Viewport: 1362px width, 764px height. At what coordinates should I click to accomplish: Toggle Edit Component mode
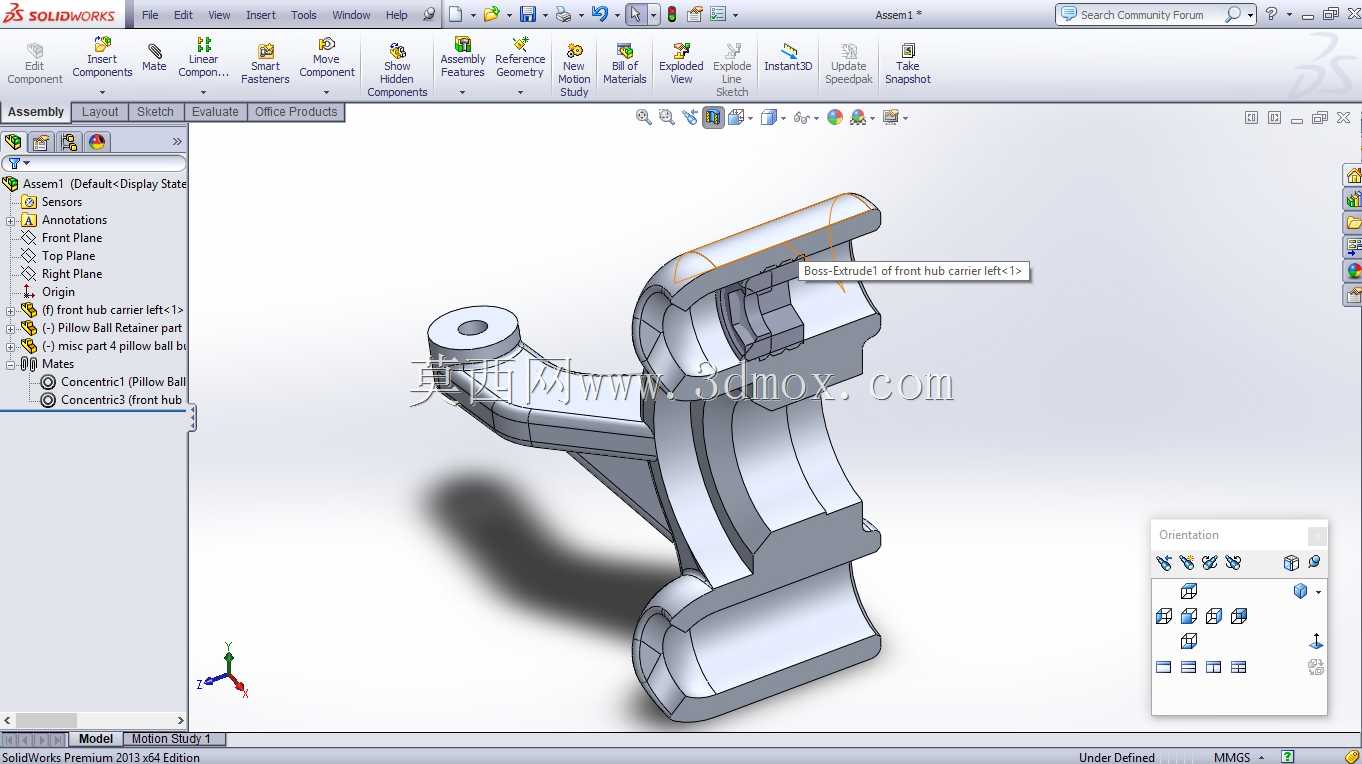[x=35, y=64]
